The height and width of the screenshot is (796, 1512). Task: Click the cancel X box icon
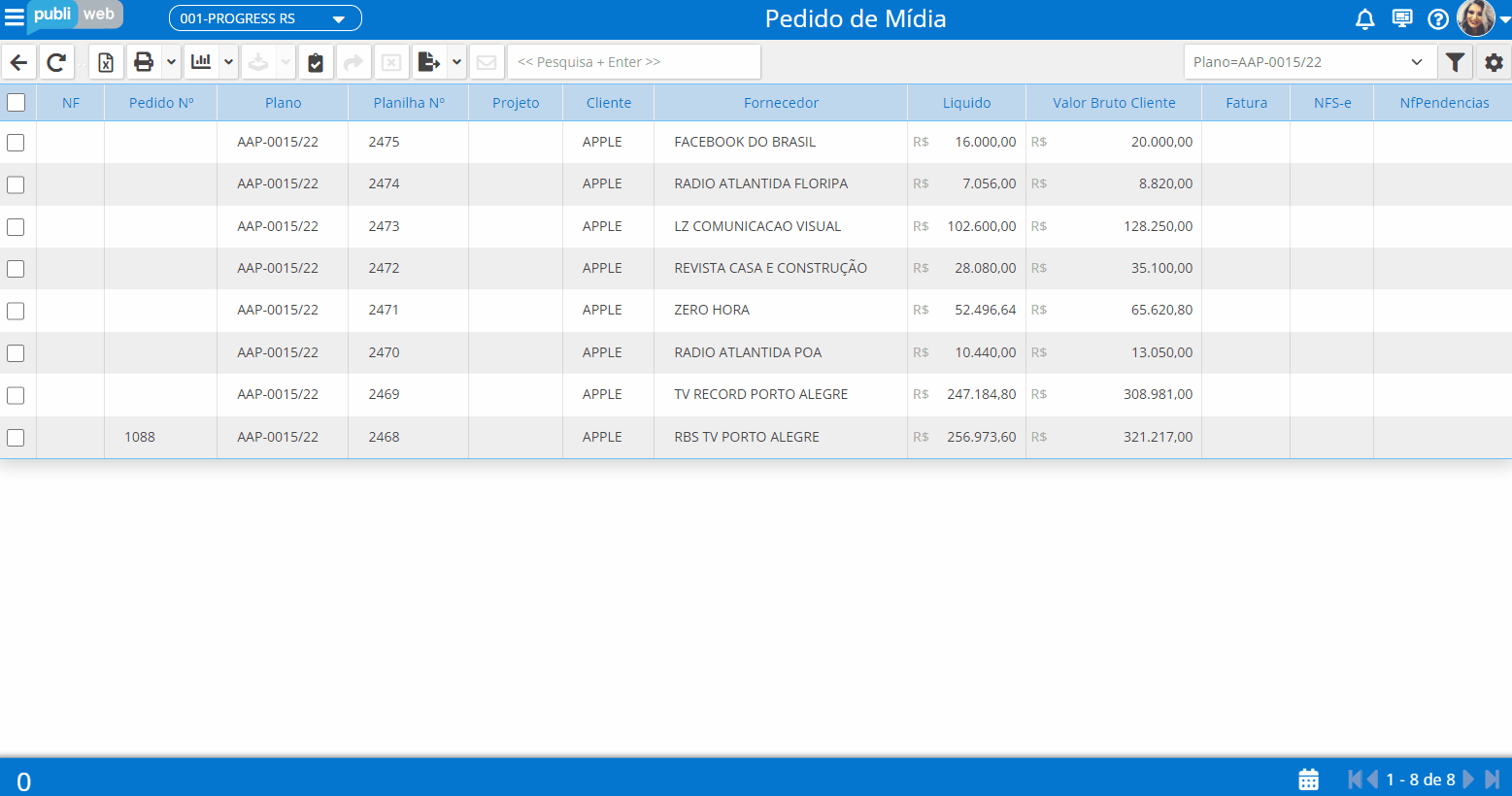(391, 62)
